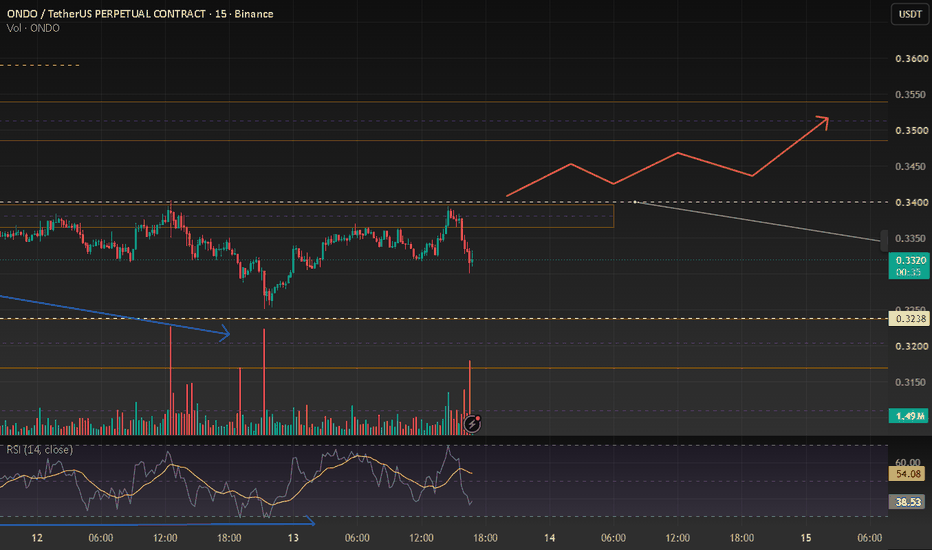This screenshot has width=932, height=550.
Task: Select the orange rectangle zone near 0.3400
Action: [x=307, y=216]
